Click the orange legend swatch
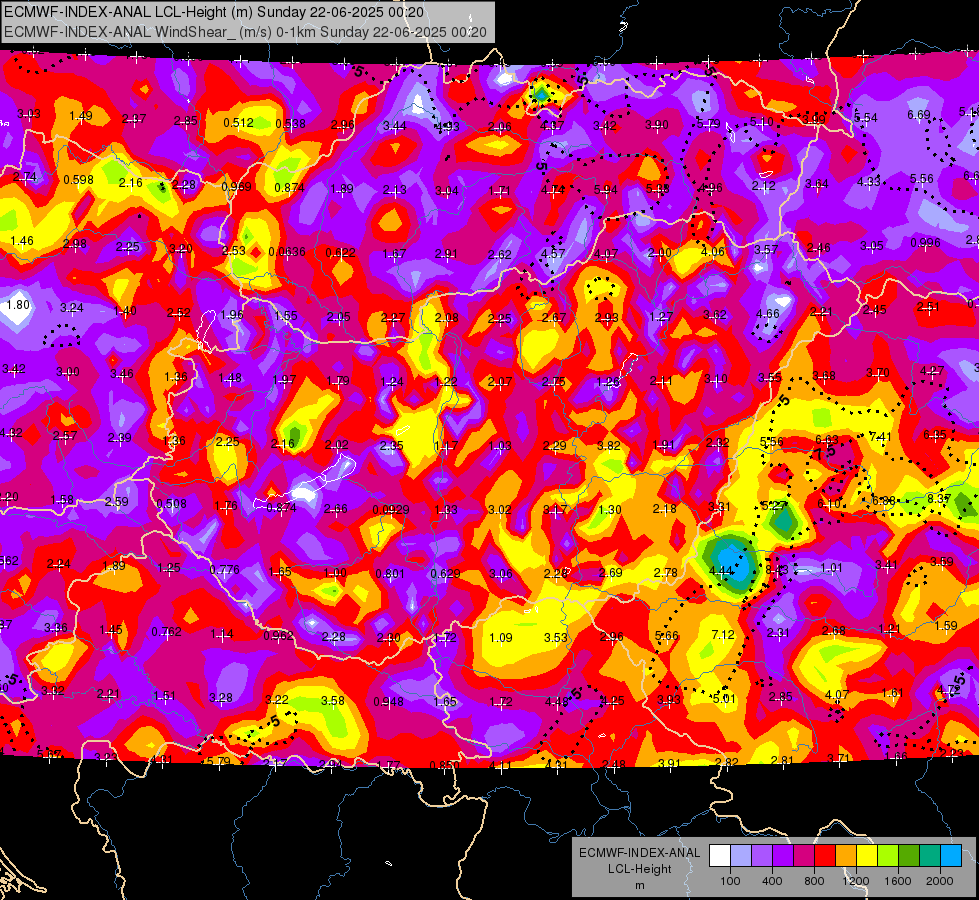 coord(845,856)
